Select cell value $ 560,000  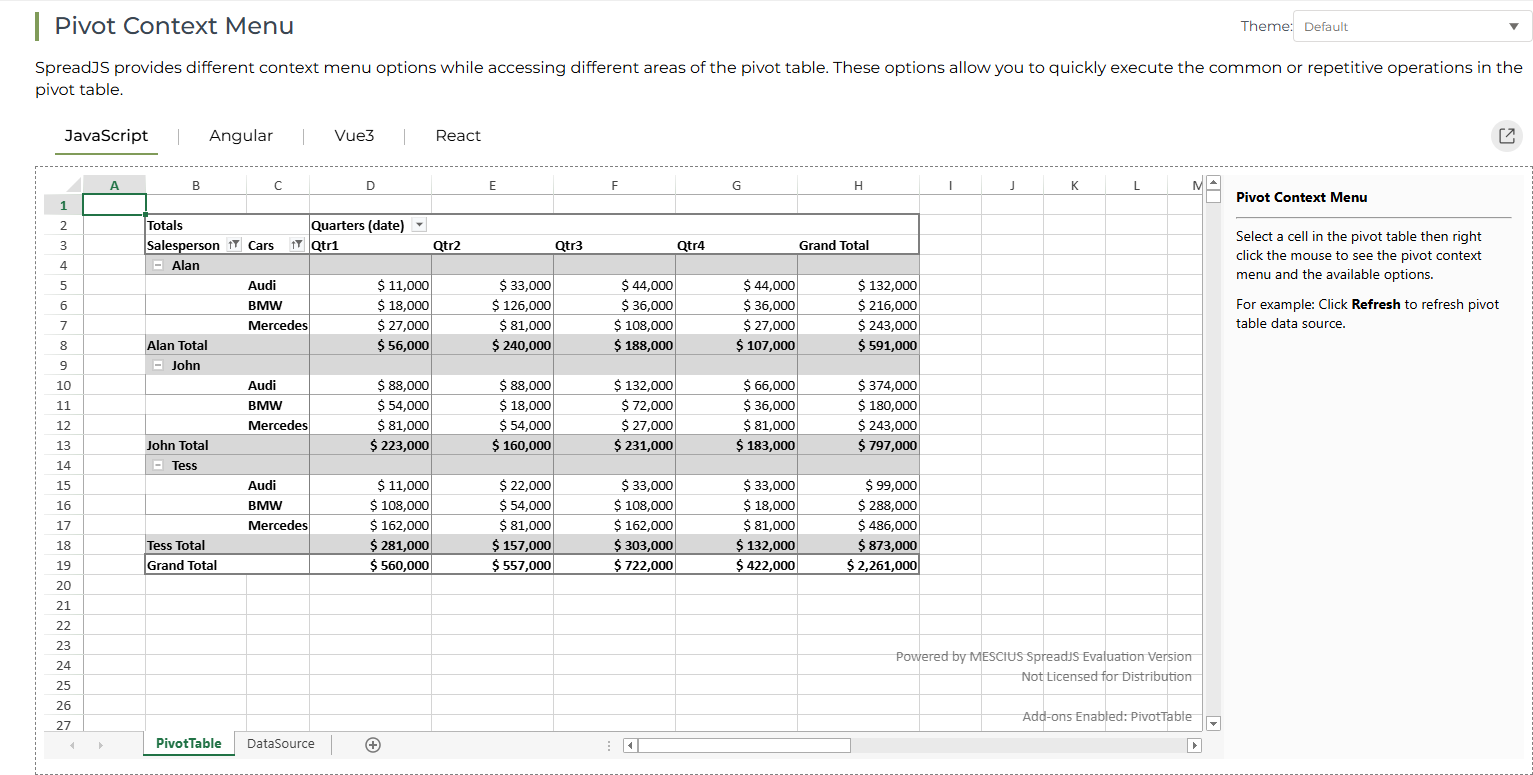pyautogui.click(x=371, y=565)
